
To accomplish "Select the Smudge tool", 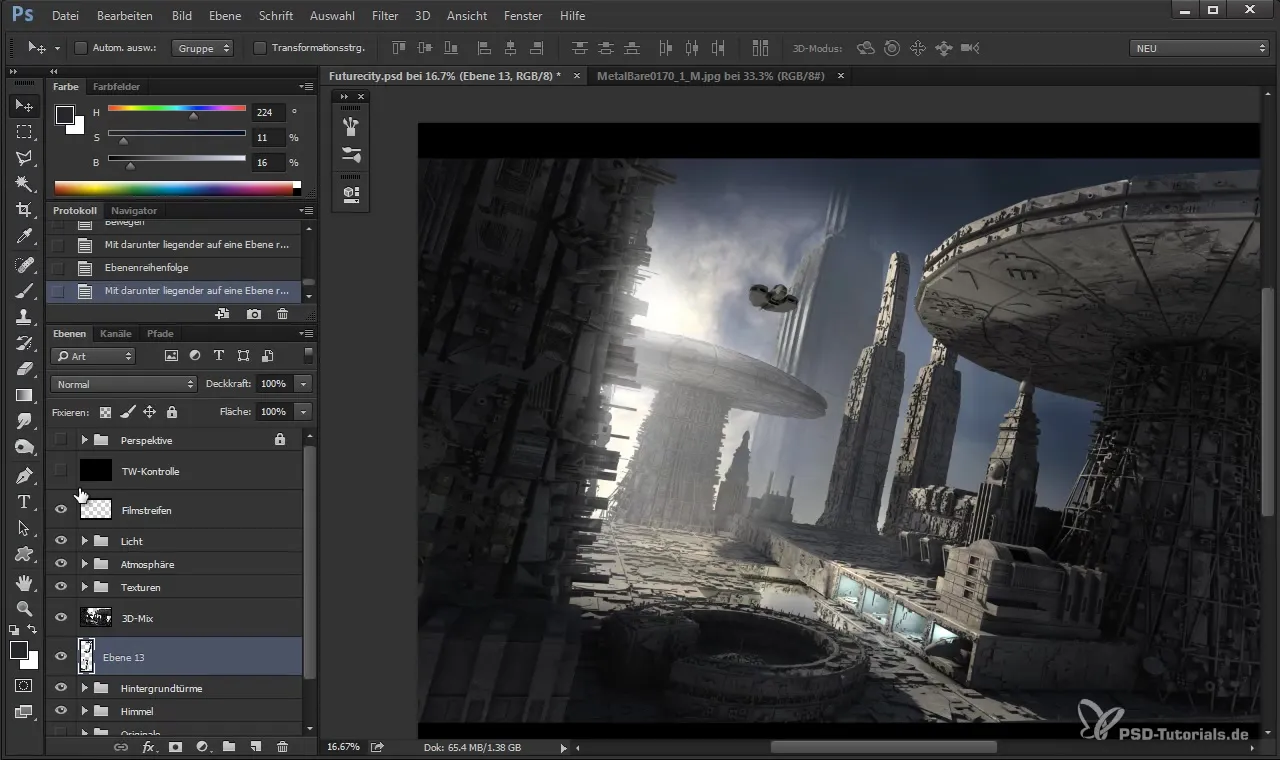I will point(24,421).
